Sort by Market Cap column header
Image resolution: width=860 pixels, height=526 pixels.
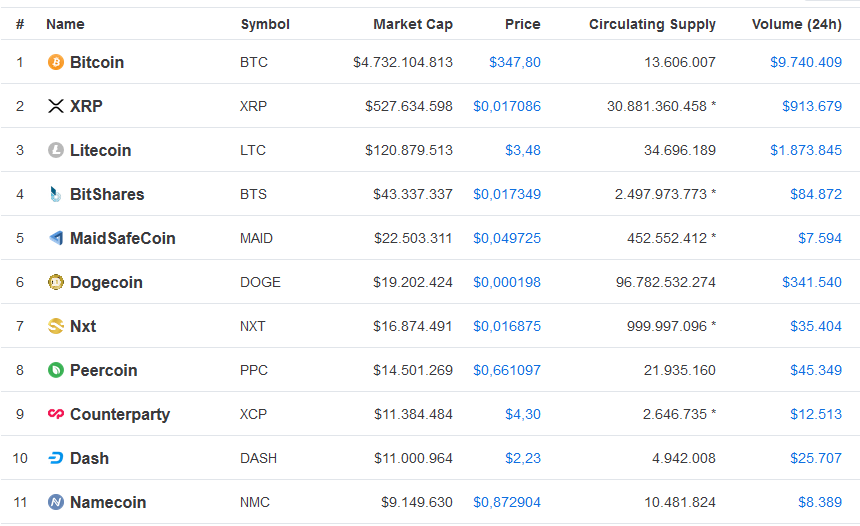413,24
